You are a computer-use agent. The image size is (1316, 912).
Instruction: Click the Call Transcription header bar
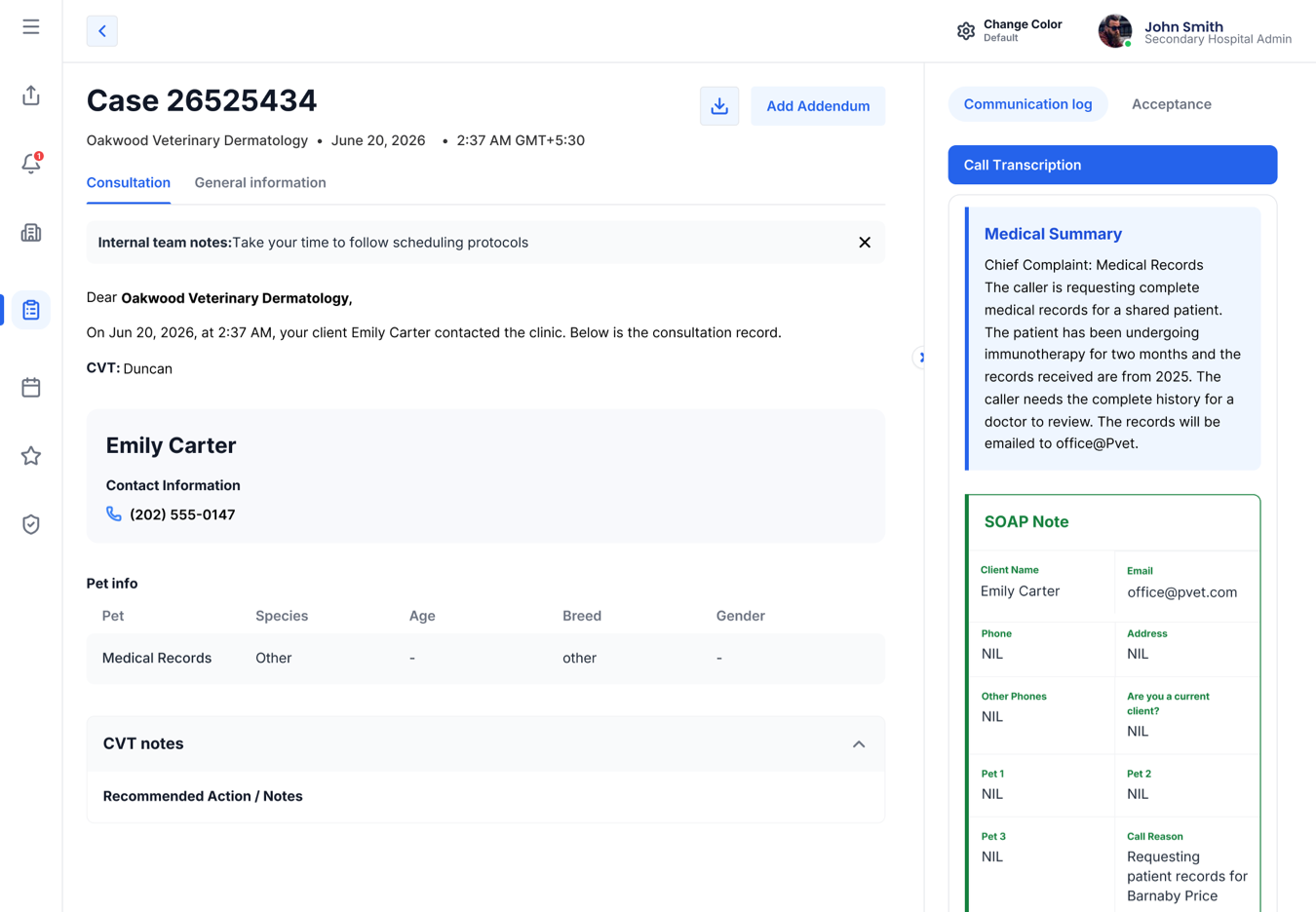click(x=1112, y=165)
